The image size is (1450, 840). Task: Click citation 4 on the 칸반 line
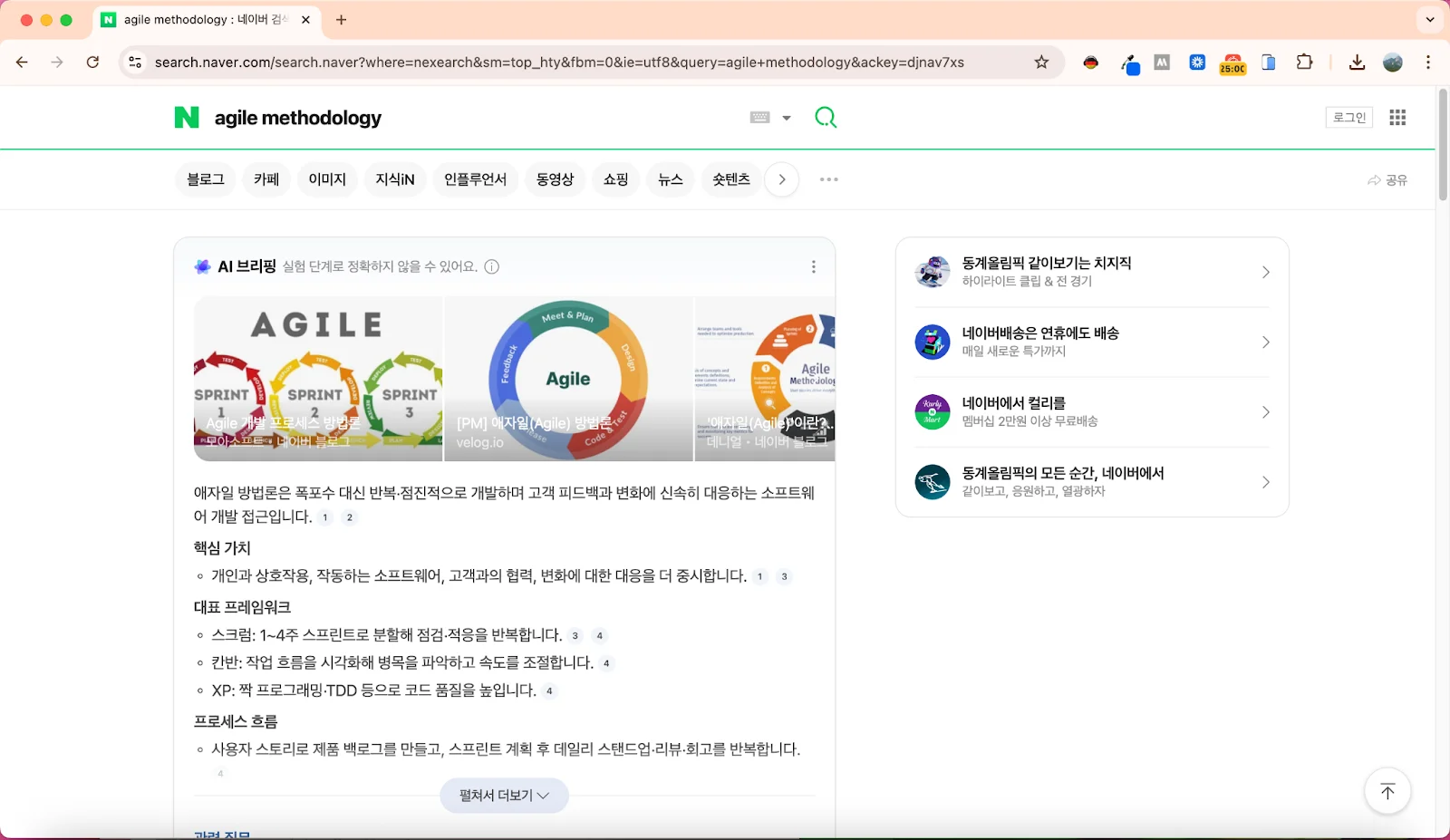pyautogui.click(x=606, y=663)
